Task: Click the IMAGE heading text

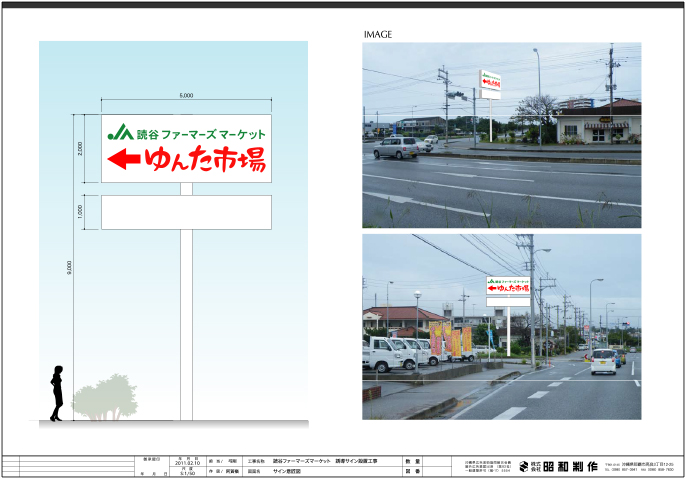Action: (378, 35)
